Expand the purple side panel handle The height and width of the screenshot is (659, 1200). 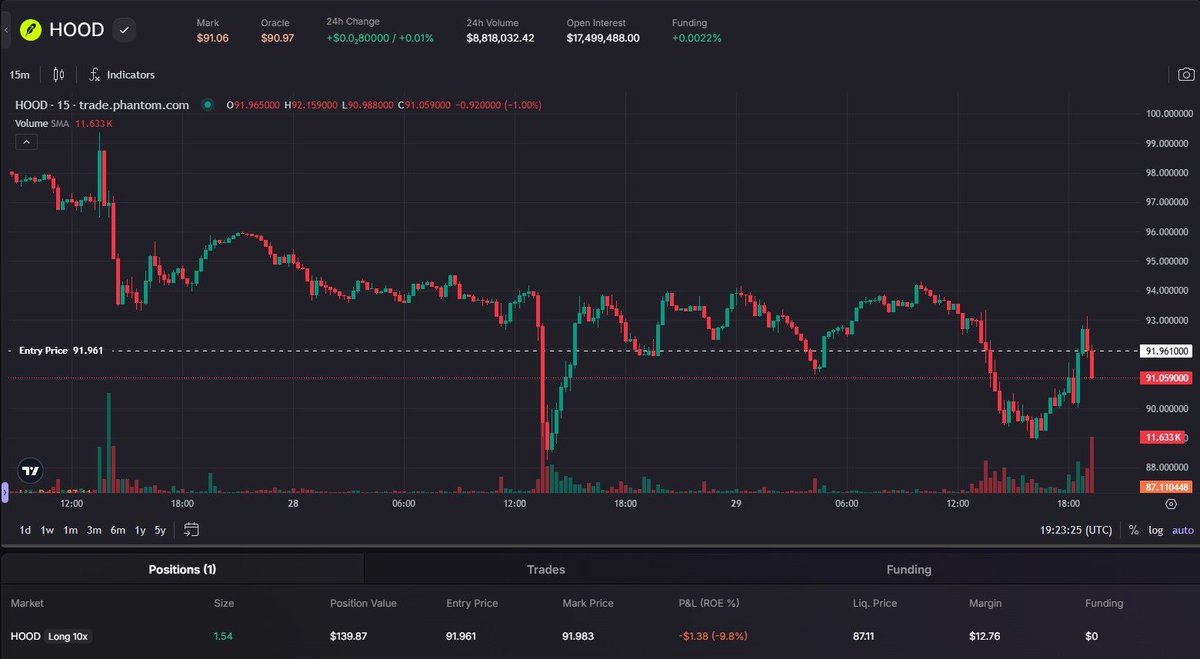click(4, 491)
